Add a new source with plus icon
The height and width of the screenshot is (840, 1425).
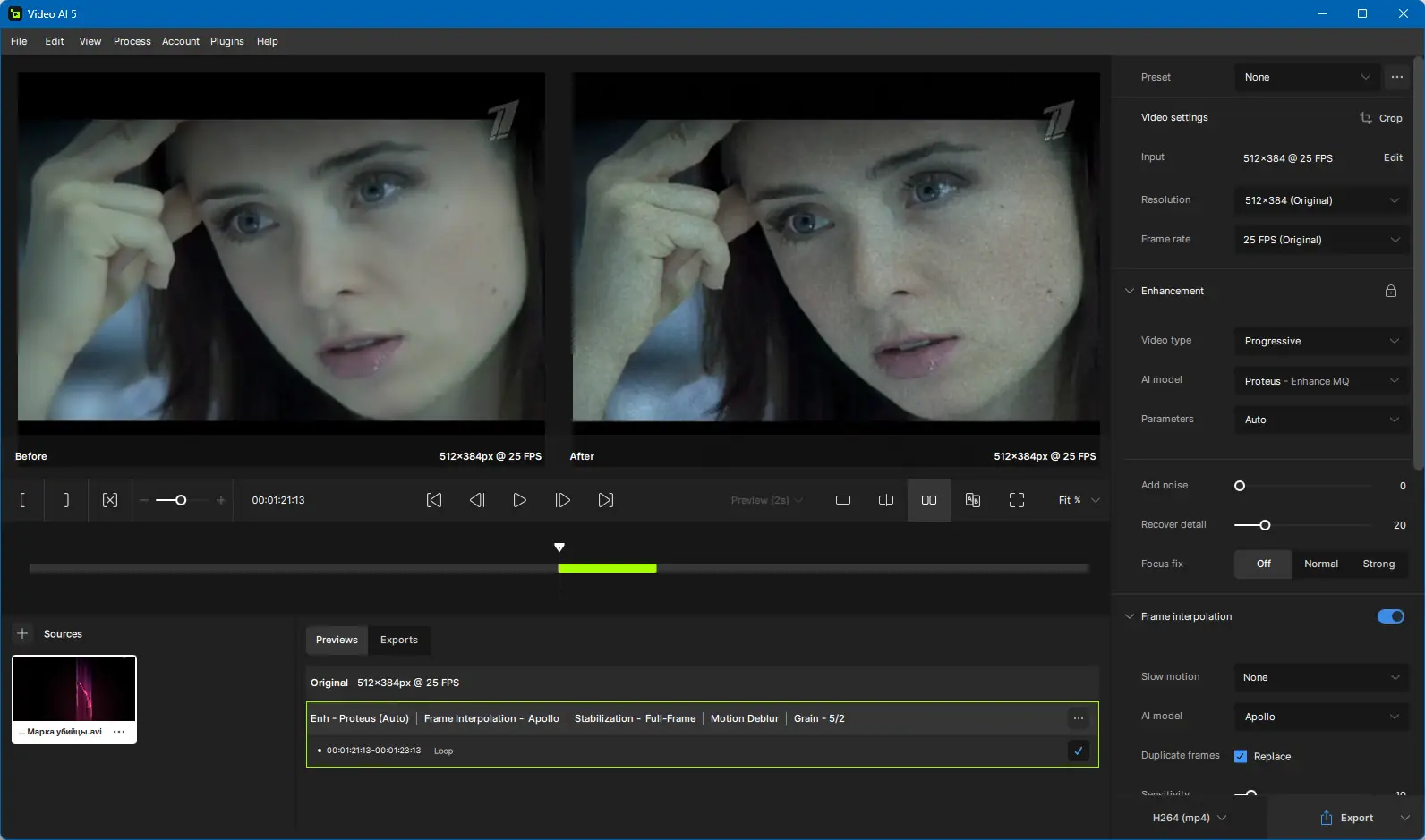point(23,633)
